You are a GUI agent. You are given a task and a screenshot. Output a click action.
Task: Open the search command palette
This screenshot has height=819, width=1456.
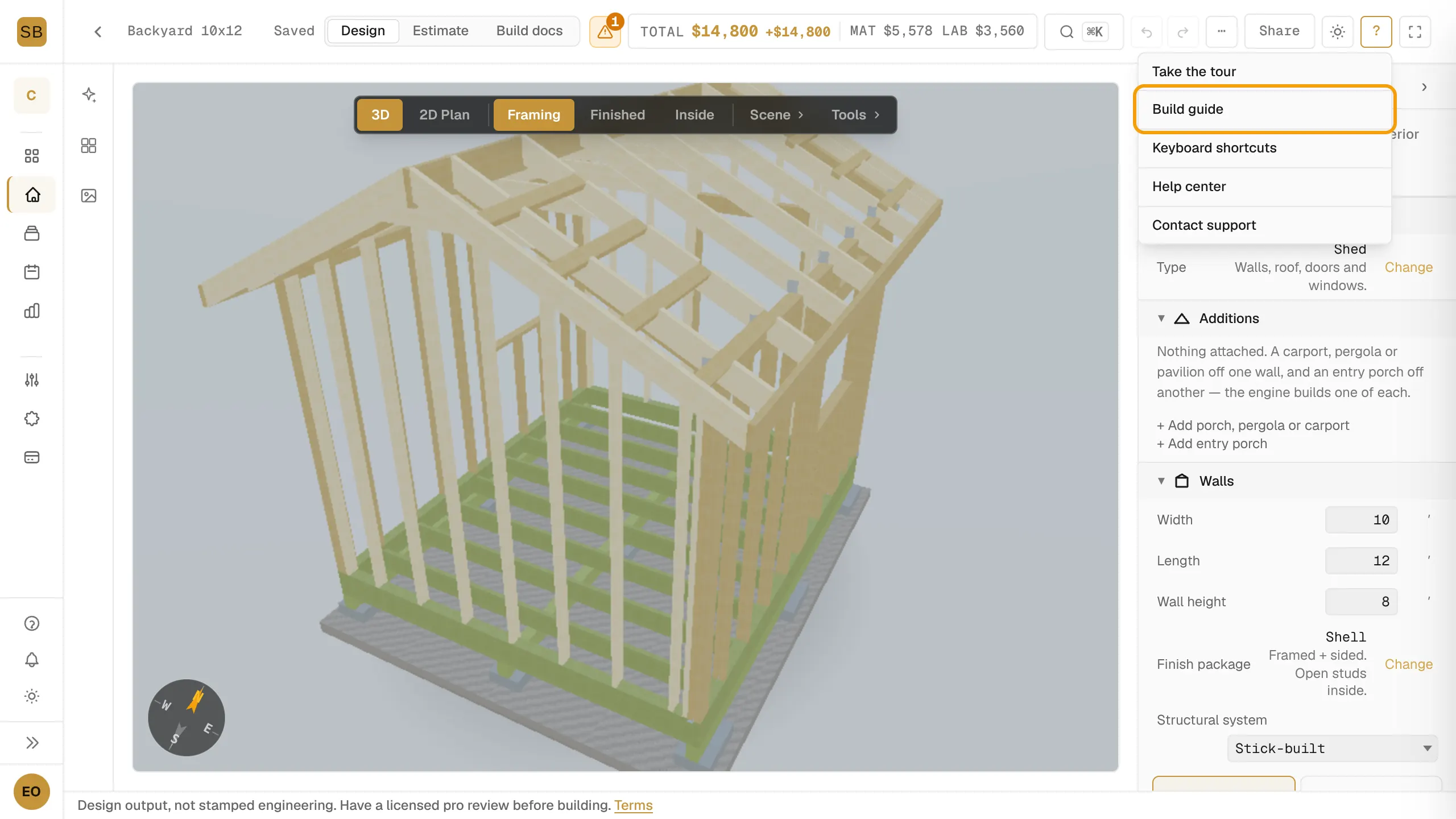point(1083,31)
